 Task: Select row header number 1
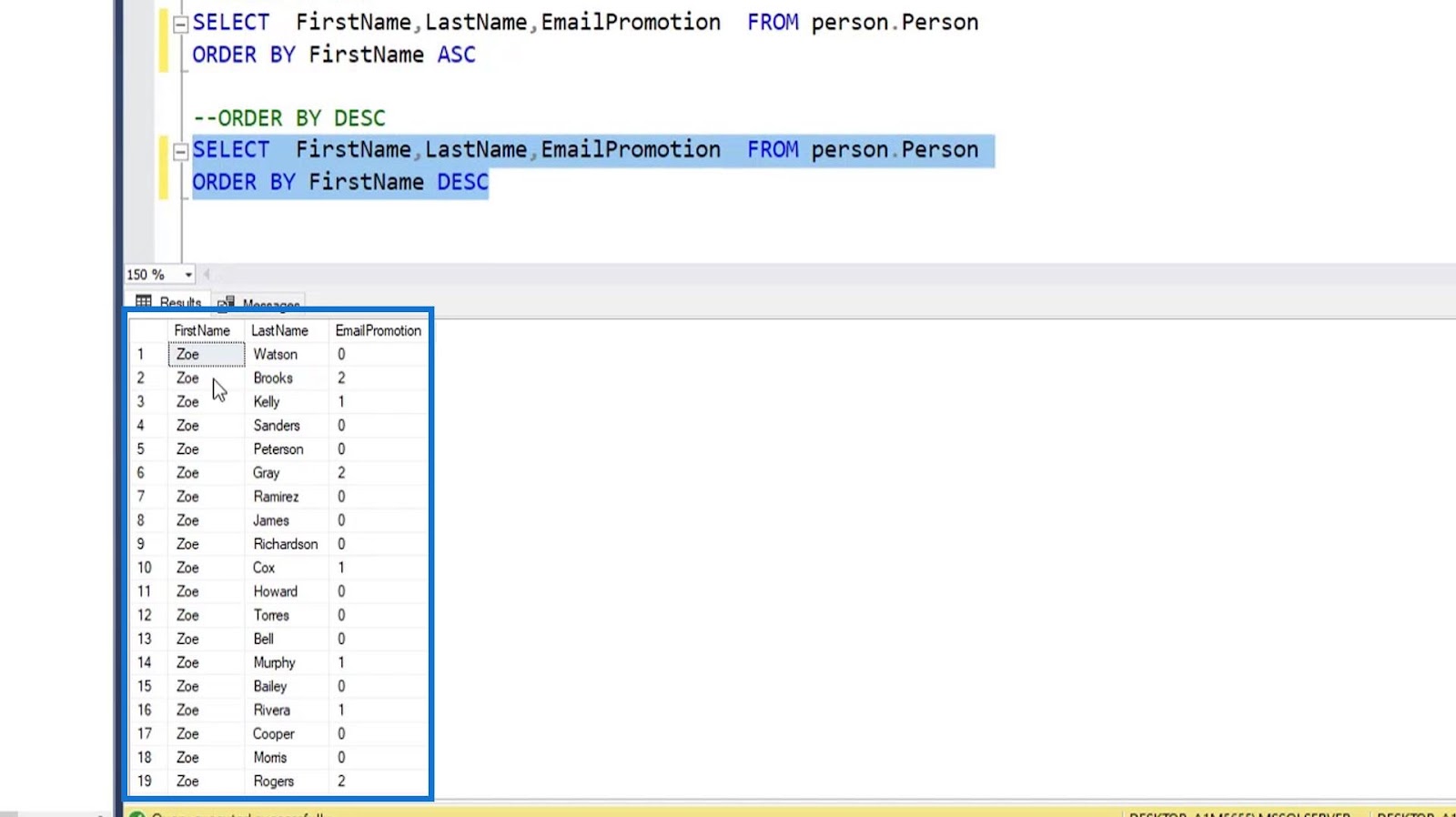click(x=147, y=354)
